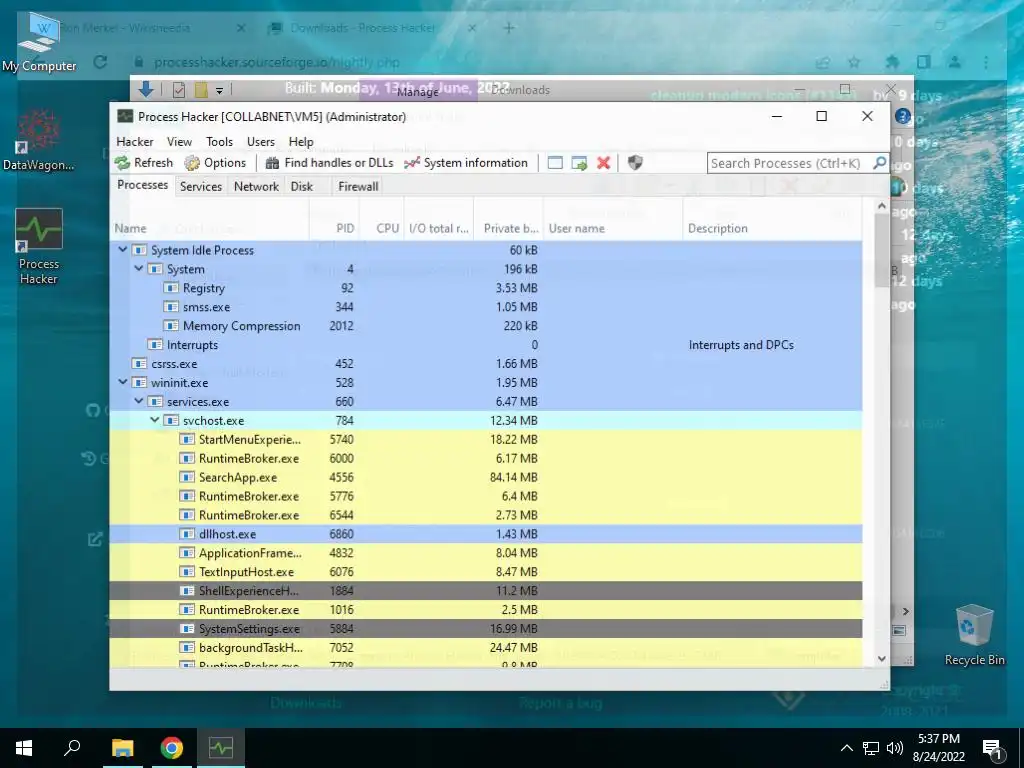Viewport: 1024px width, 768px height.
Task: Sort by the User name column header
Action: pyautogui.click(x=613, y=229)
